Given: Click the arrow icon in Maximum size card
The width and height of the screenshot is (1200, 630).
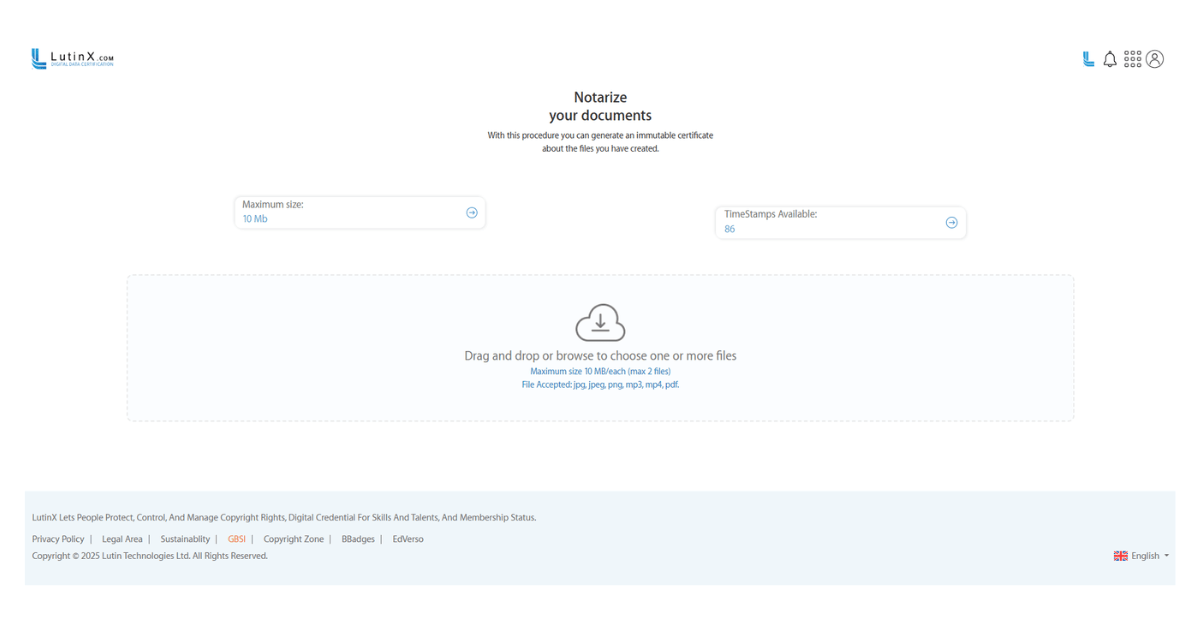Looking at the screenshot, I should tap(472, 212).
